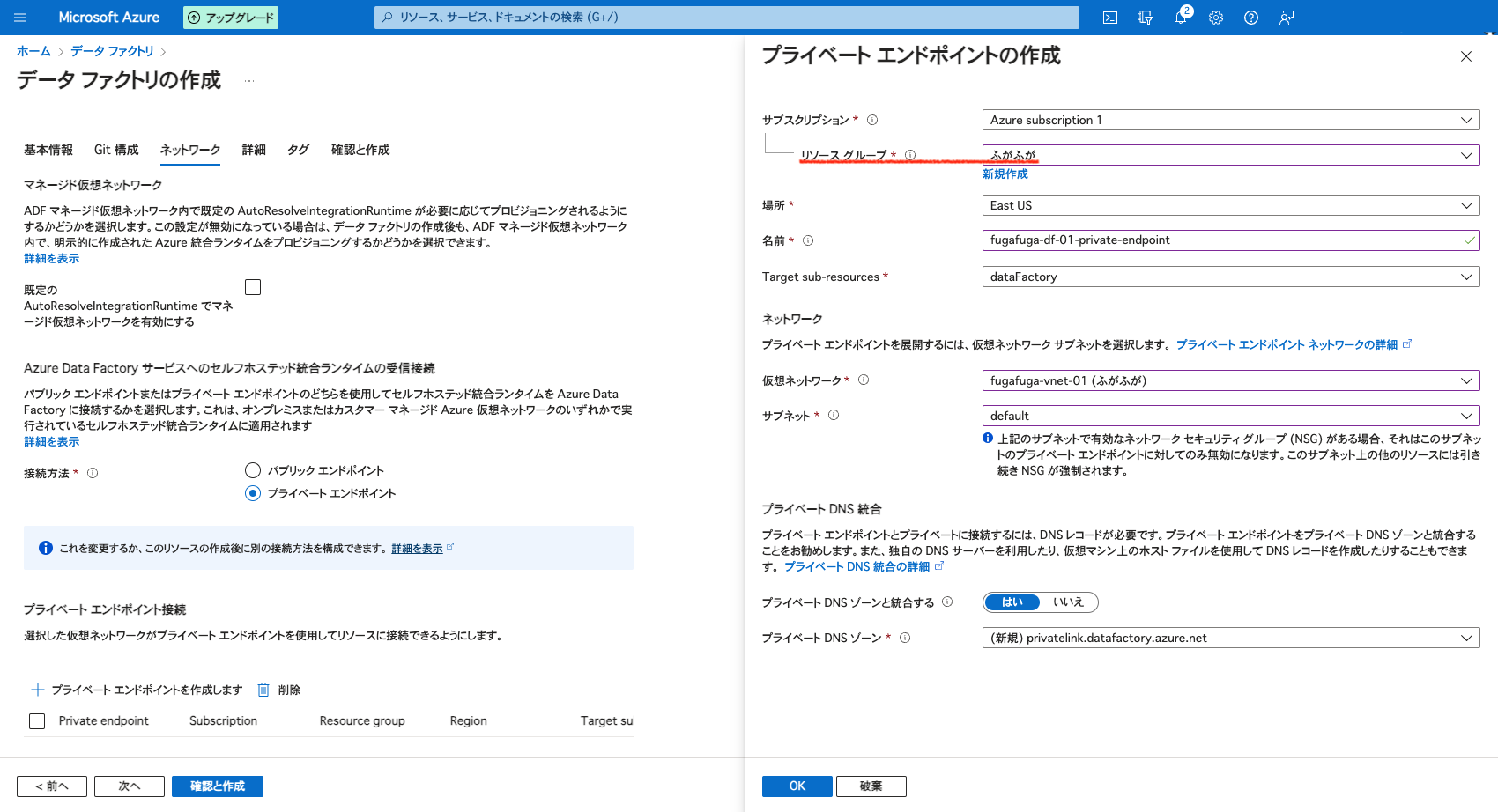Click the Private endpoint column header
This screenshot has width=1498, height=812.
click(103, 721)
